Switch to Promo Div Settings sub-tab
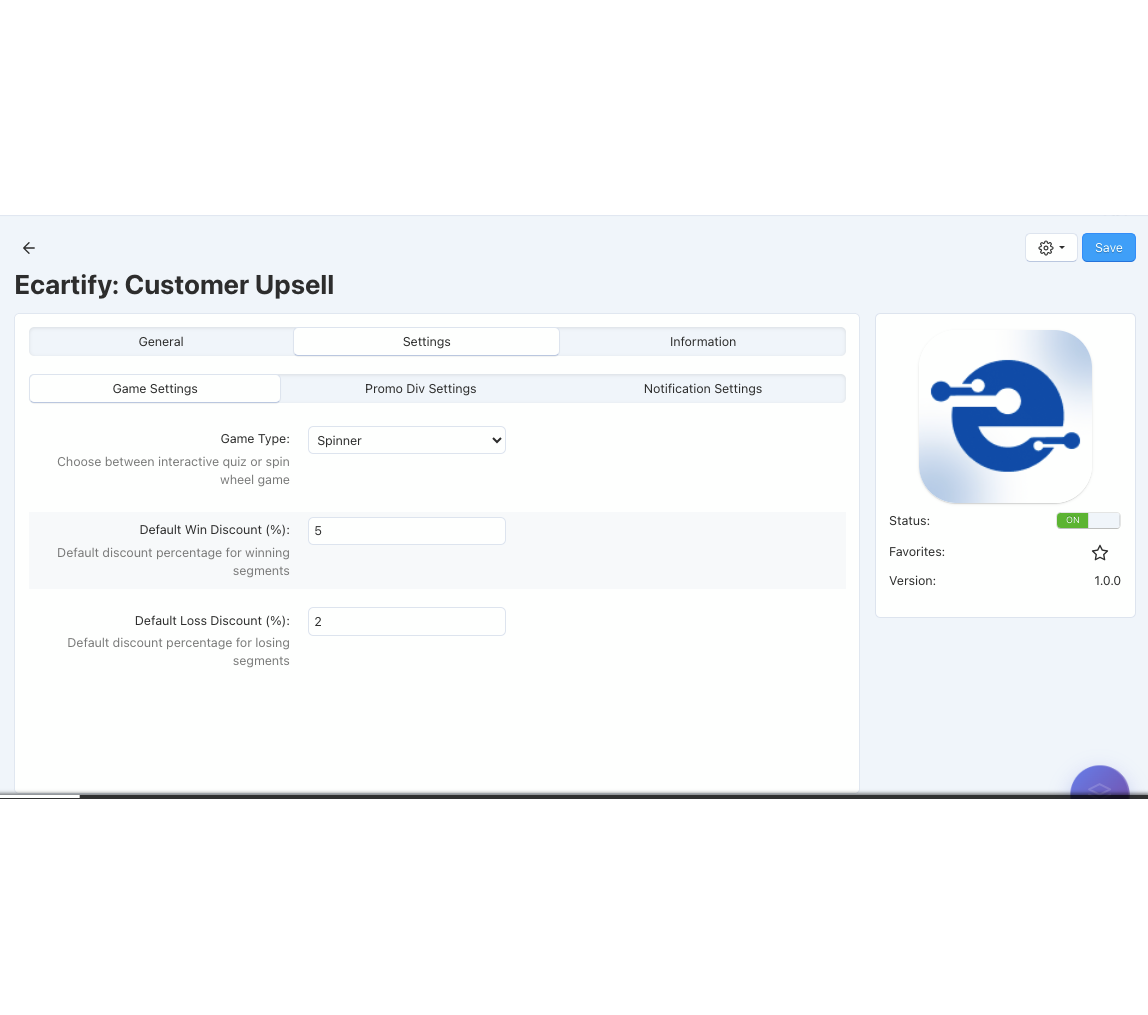1148x1015 pixels. point(420,389)
